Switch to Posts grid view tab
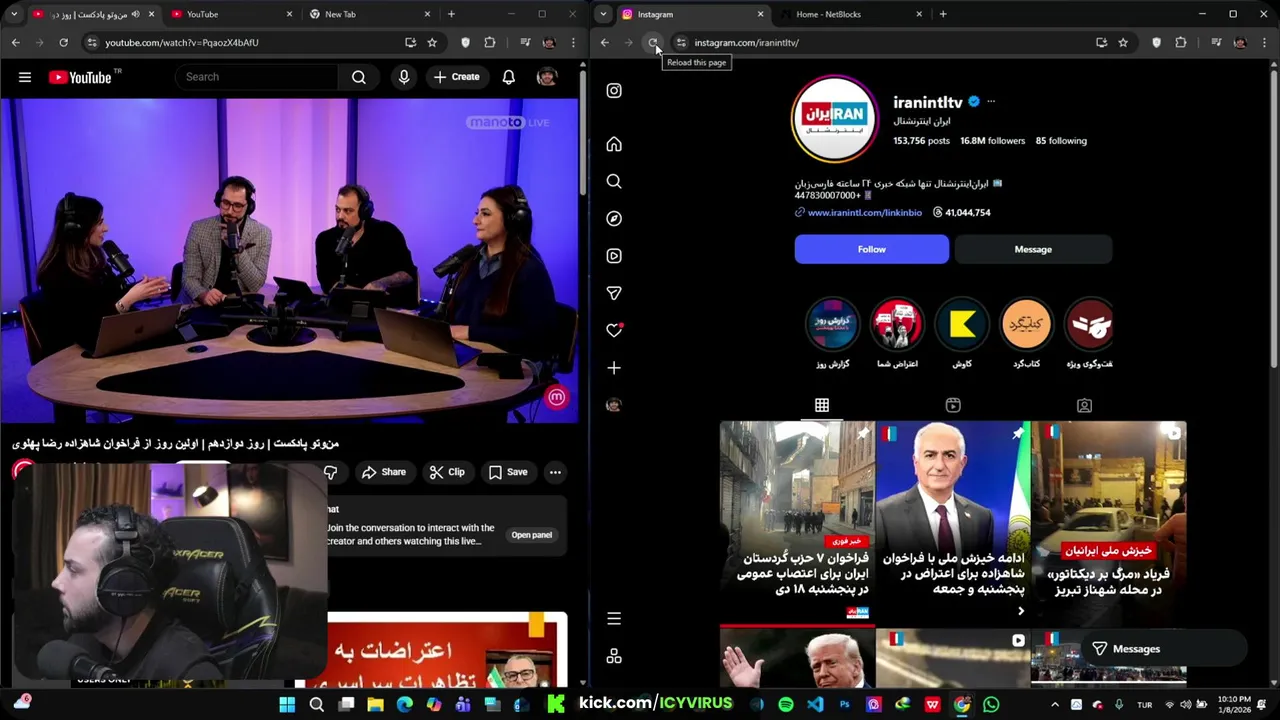The image size is (1280, 720). (x=822, y=405)
